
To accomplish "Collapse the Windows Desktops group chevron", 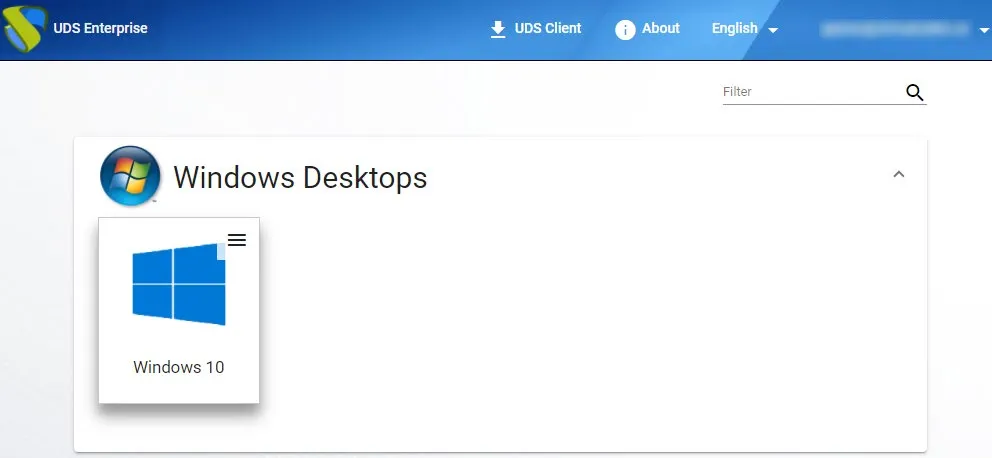I will point(898,174).
